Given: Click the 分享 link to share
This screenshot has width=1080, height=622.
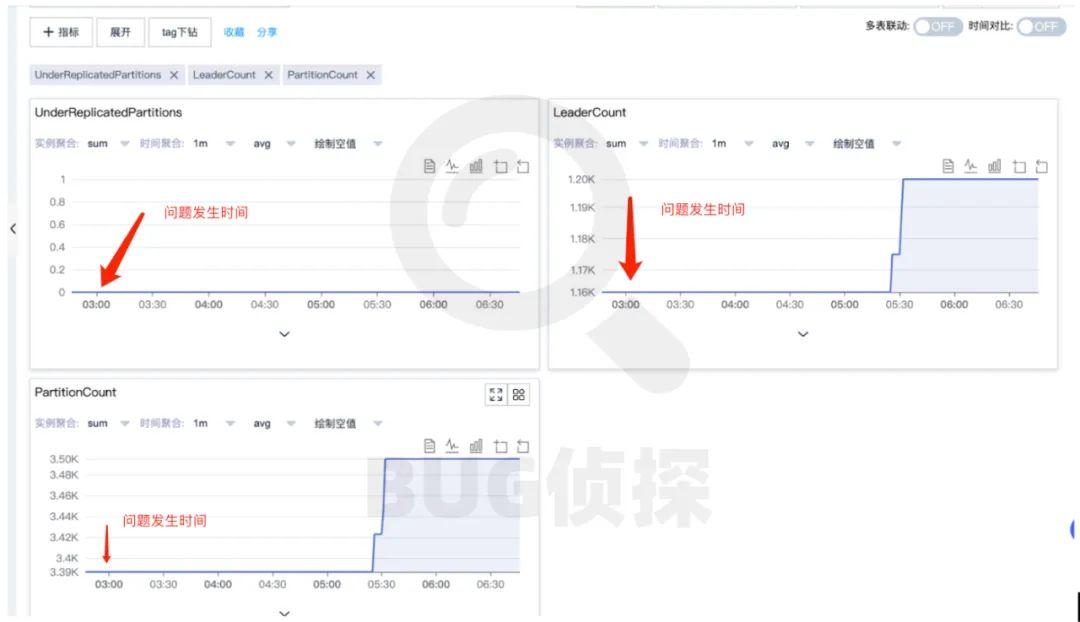Looking at the screenshot, I should (266, 32).
